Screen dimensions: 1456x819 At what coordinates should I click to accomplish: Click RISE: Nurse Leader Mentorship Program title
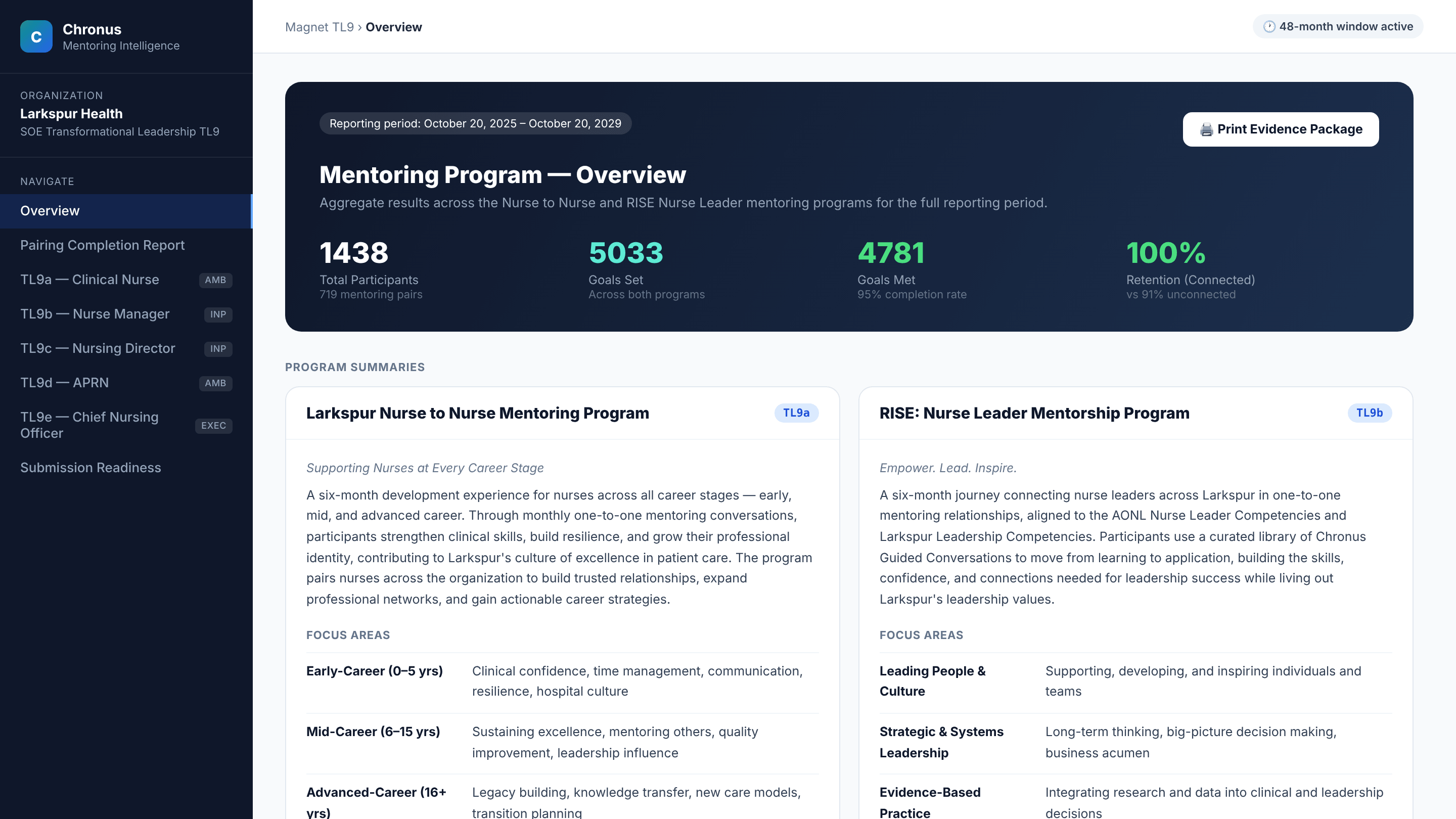pos(1034,413)
